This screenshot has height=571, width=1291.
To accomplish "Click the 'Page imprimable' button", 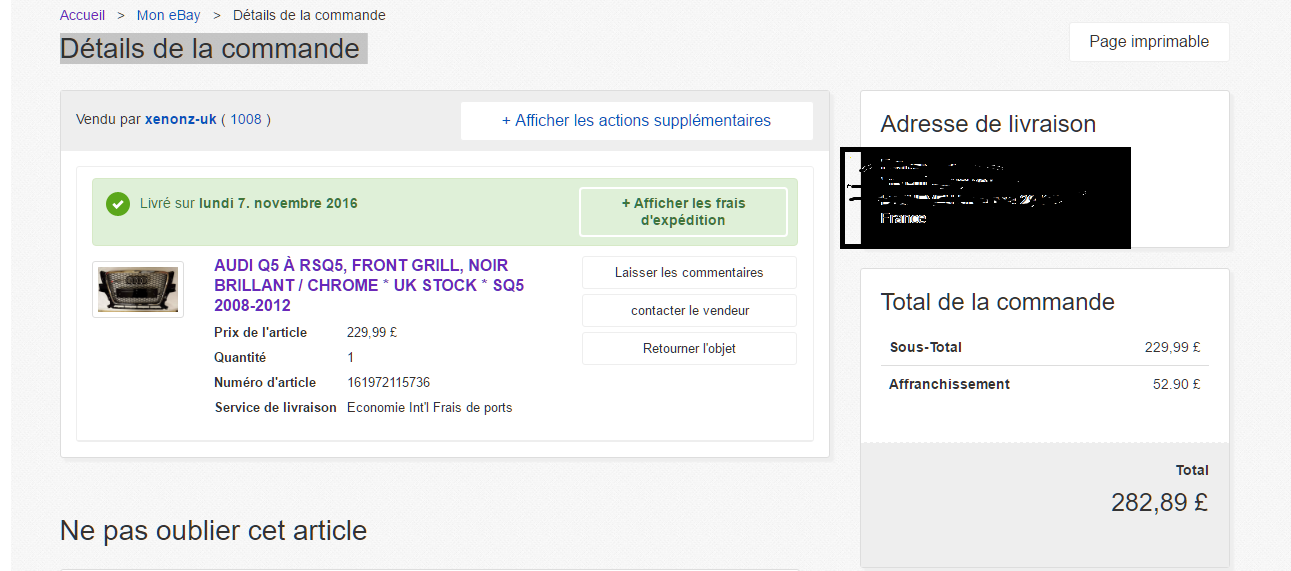I will (1149, 42).
